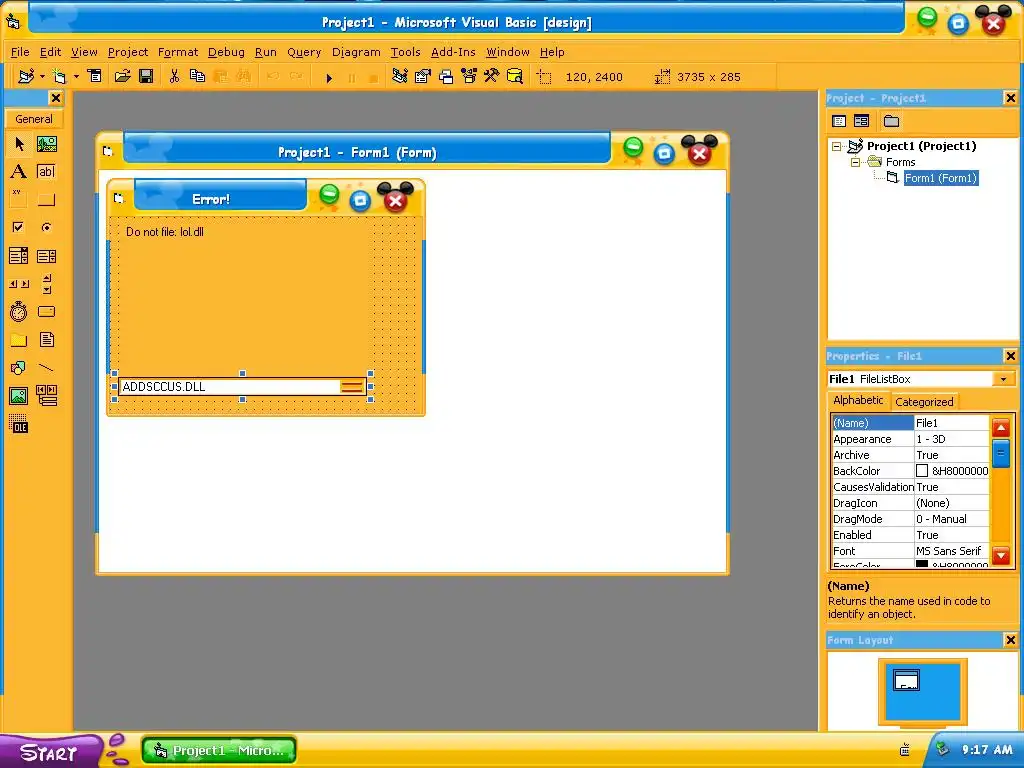The image size is (1024, 768).
Task: Select the Pointer tool in the toolbox
Action: (x=19, y=144)
